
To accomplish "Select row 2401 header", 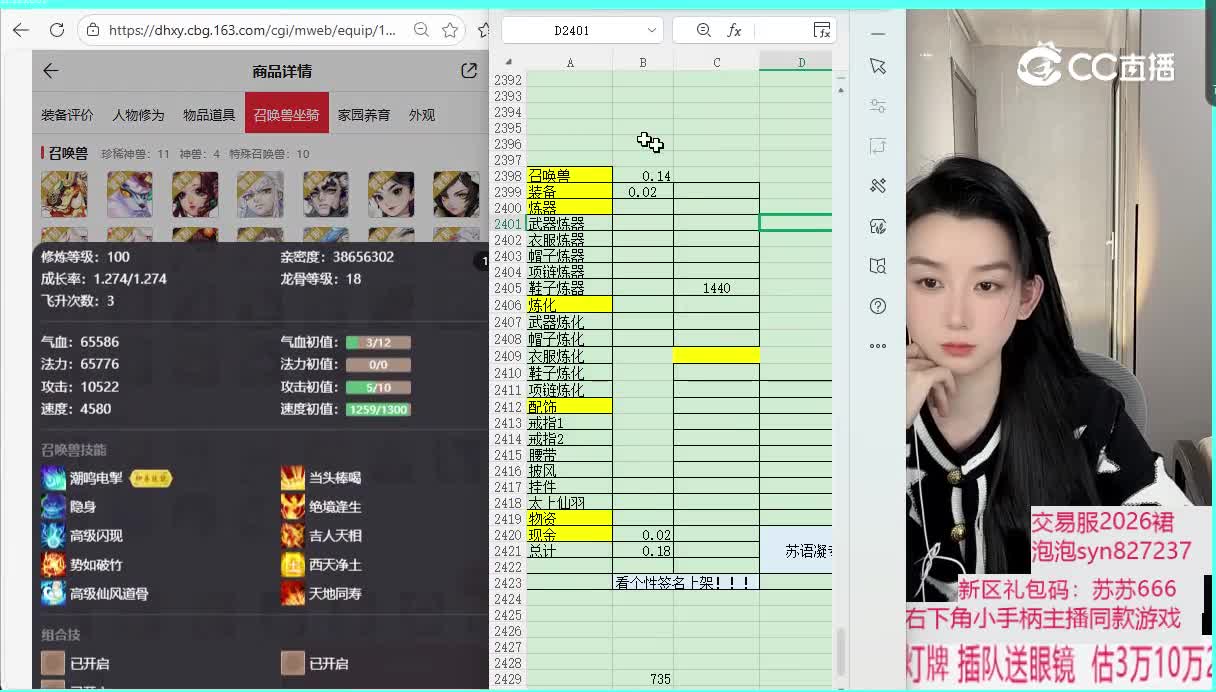I will (508, 224).
